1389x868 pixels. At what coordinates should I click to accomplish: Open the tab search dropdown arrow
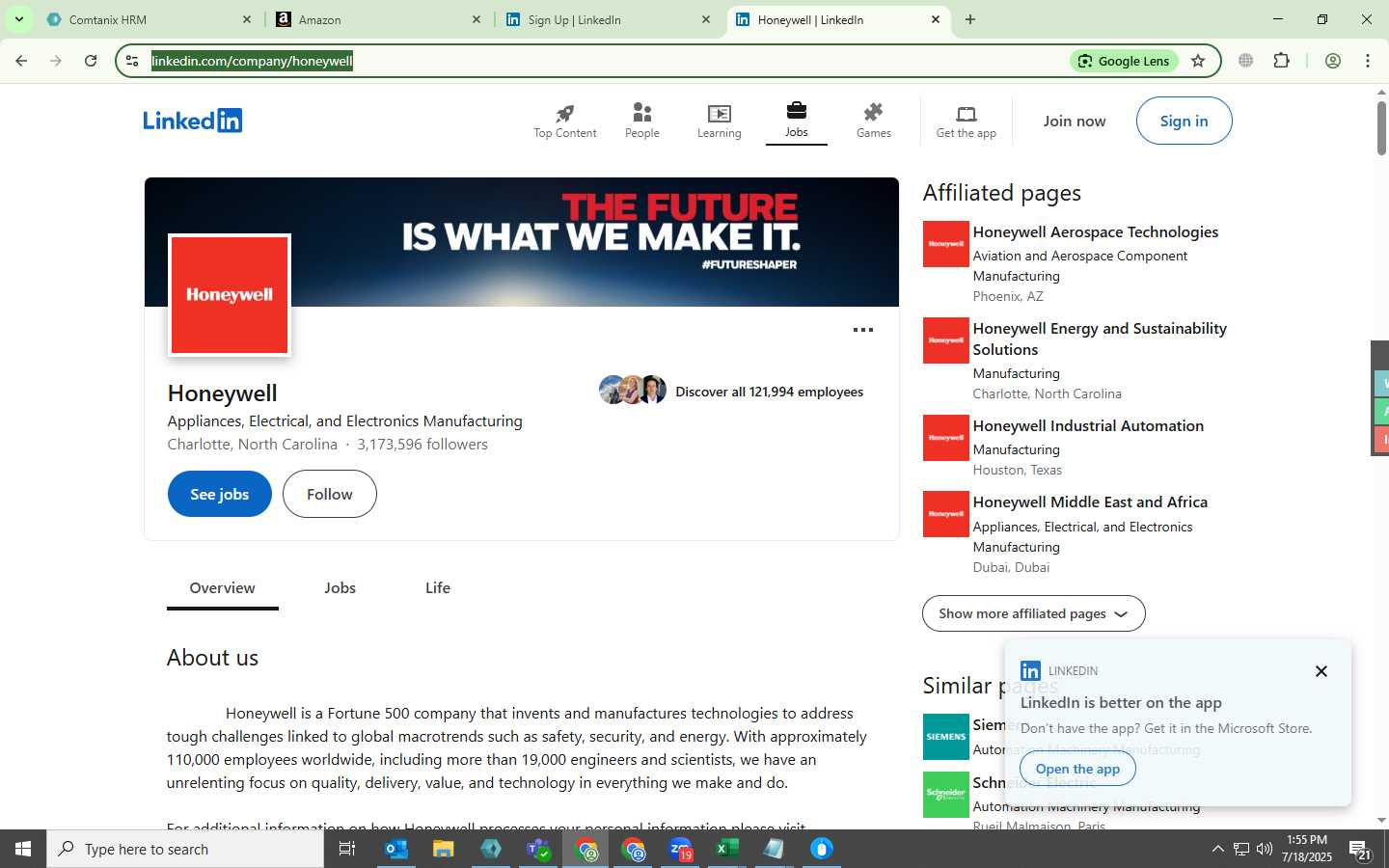pos(18,19)
